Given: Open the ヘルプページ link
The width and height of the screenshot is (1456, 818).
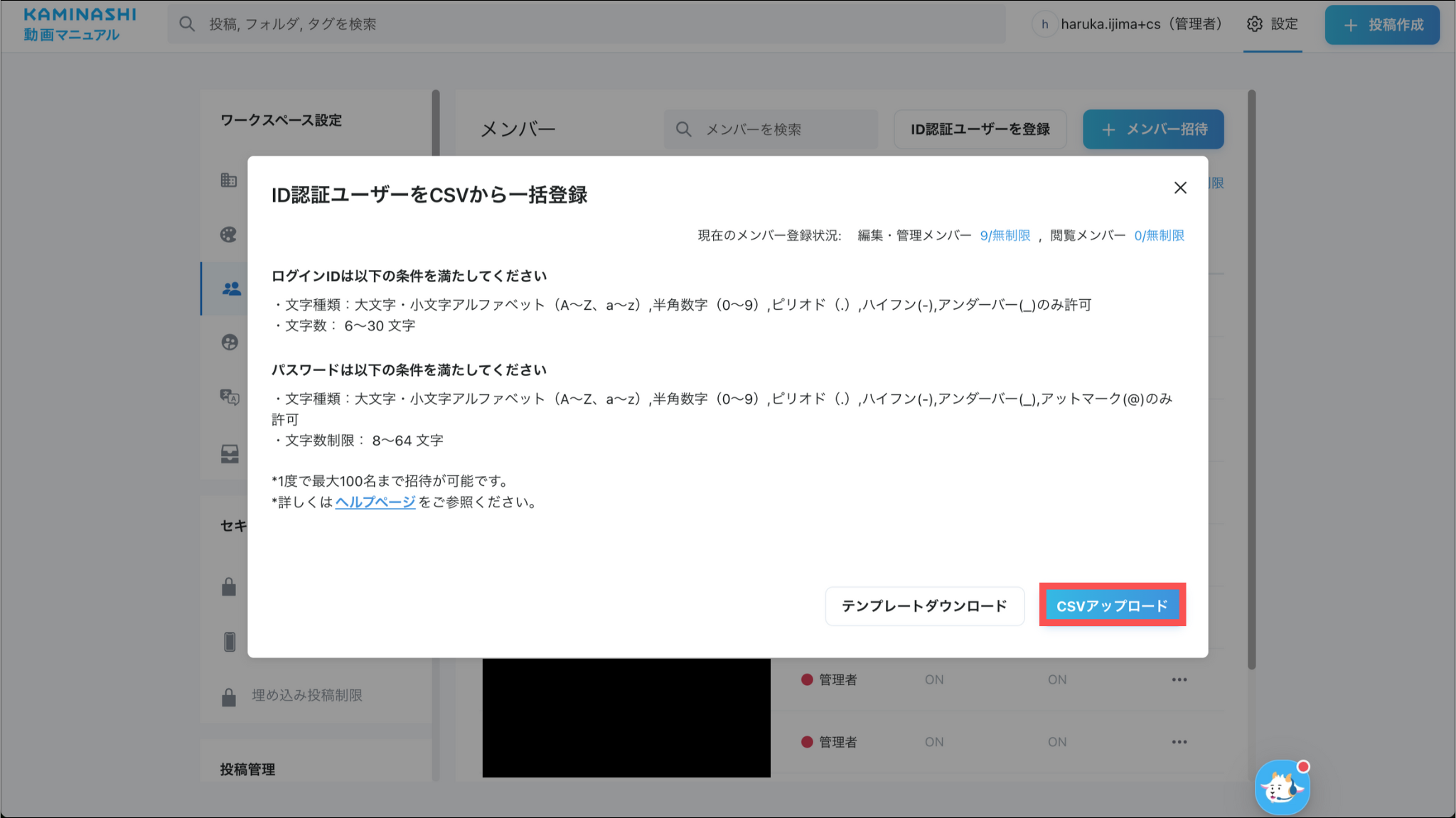Looking at the screenshot, I should [x=375, y=502].
